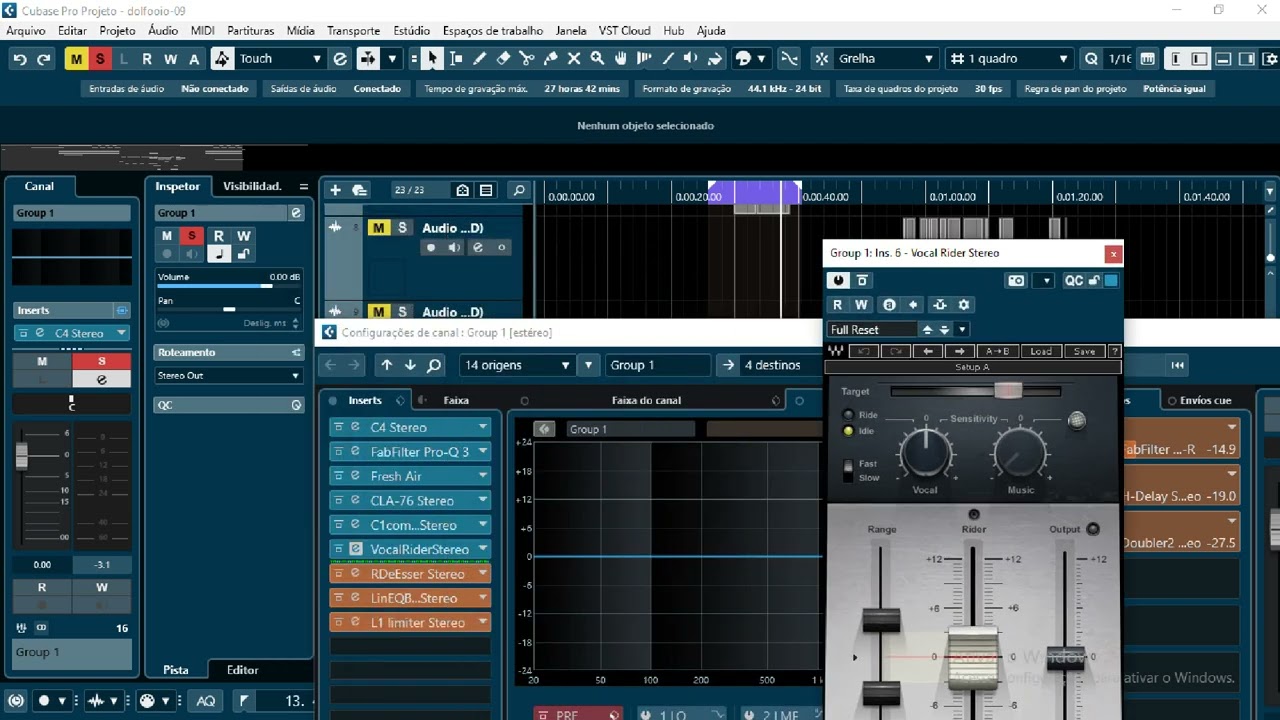
Task: Click the A→B copy button
Action: pos(998,351)
